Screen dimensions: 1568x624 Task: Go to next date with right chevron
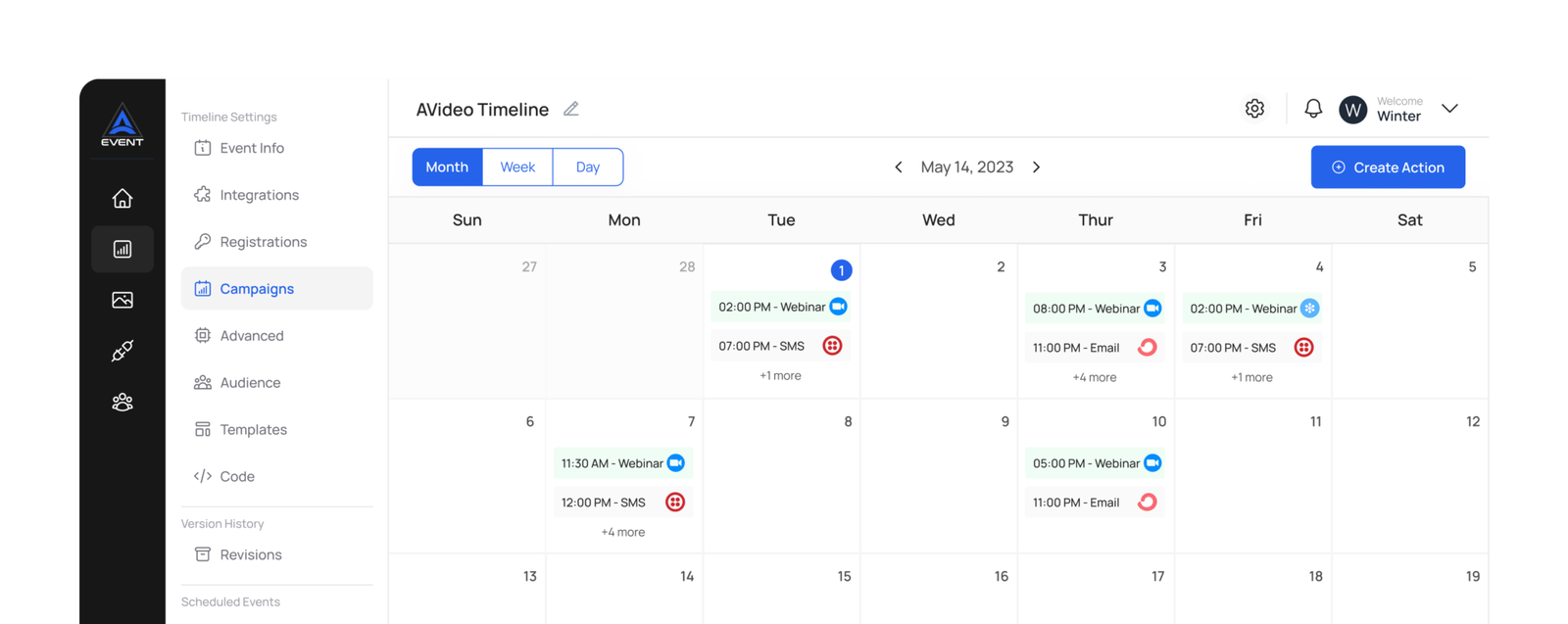coord(1037,168)
